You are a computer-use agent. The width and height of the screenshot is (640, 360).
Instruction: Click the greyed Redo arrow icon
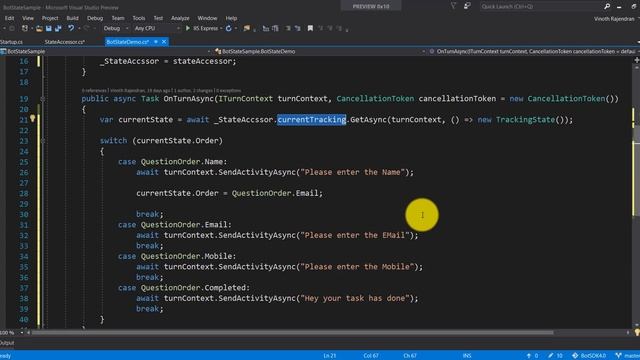(x=86, y=28)
